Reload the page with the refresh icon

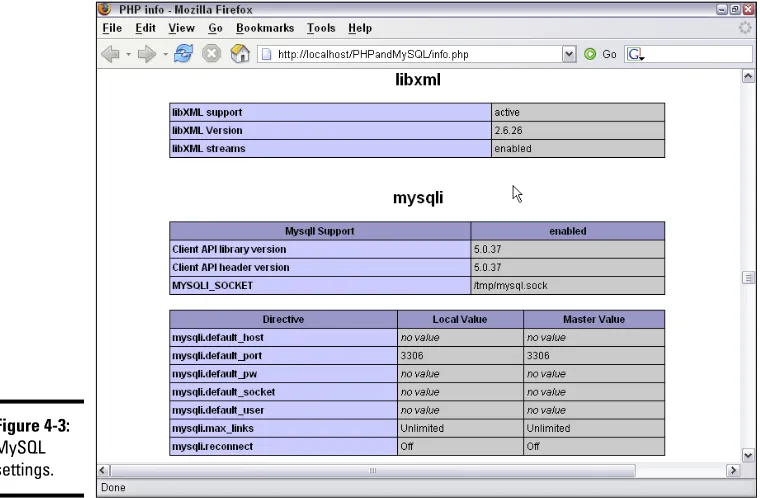pyautogui.click(x=183, y=53)
